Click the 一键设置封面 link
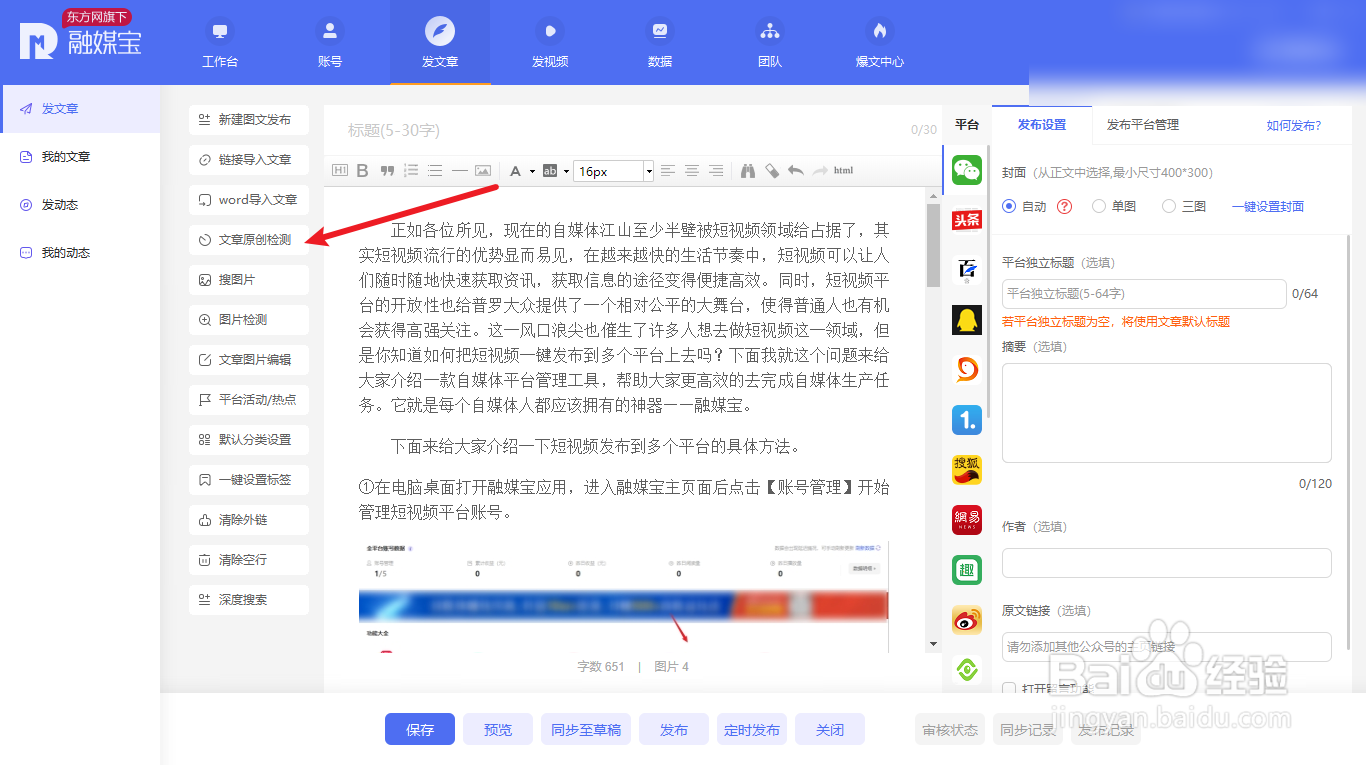1366x765 pixels. point(1268,206)
